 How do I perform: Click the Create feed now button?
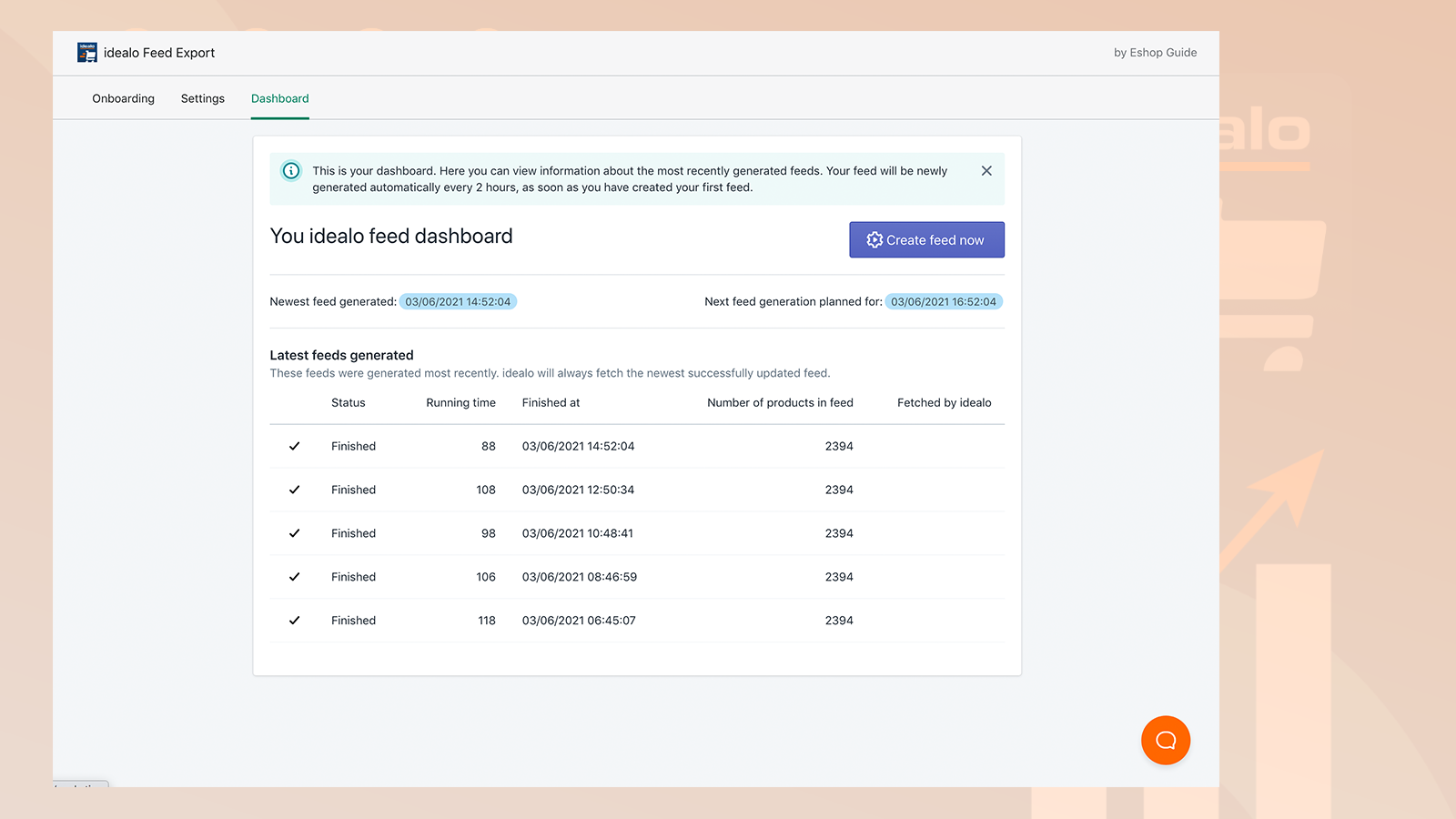click(x=926, y=240)
